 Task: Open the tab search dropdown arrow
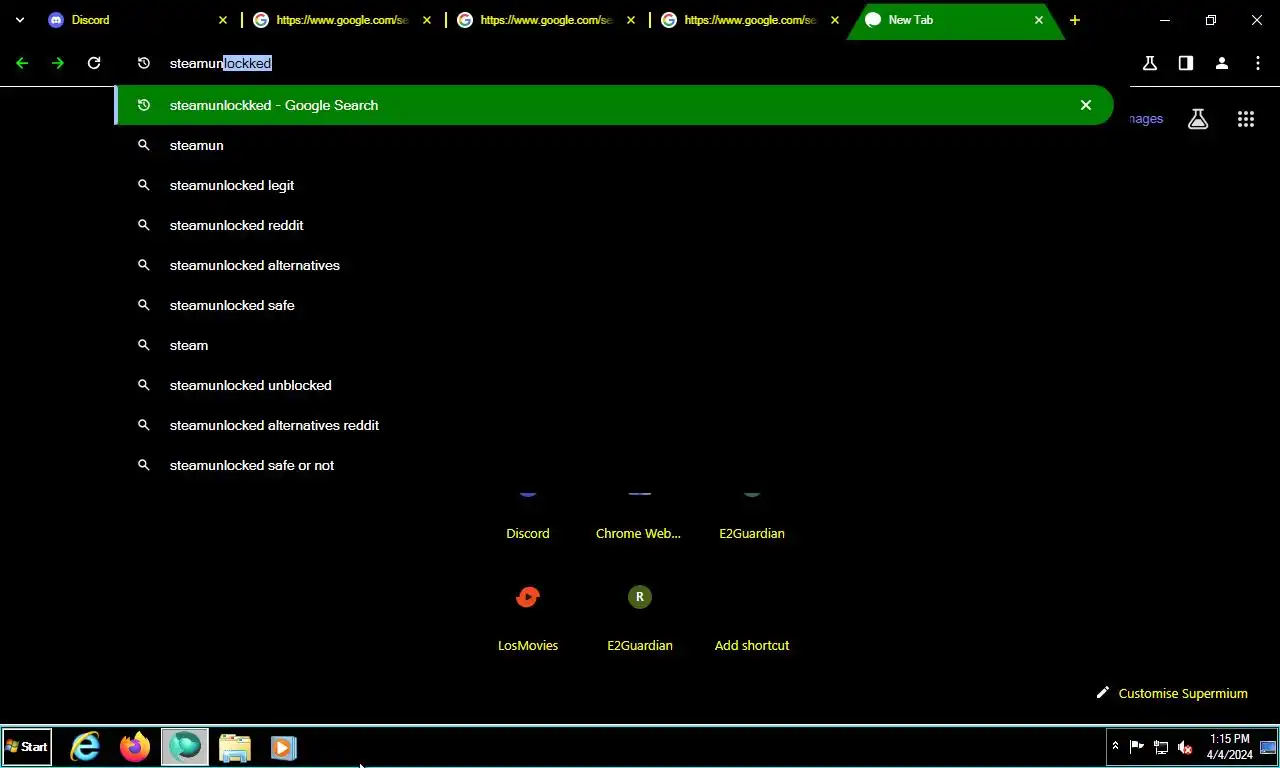20,20
